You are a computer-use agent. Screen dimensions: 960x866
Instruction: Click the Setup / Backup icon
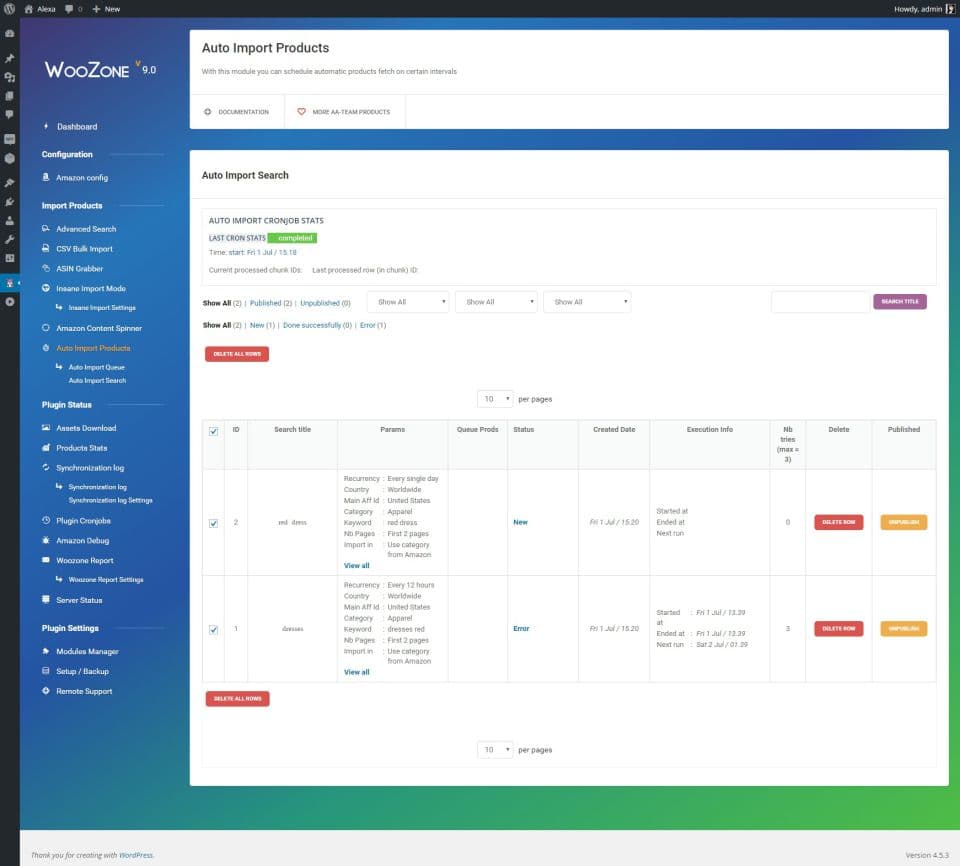46,671
